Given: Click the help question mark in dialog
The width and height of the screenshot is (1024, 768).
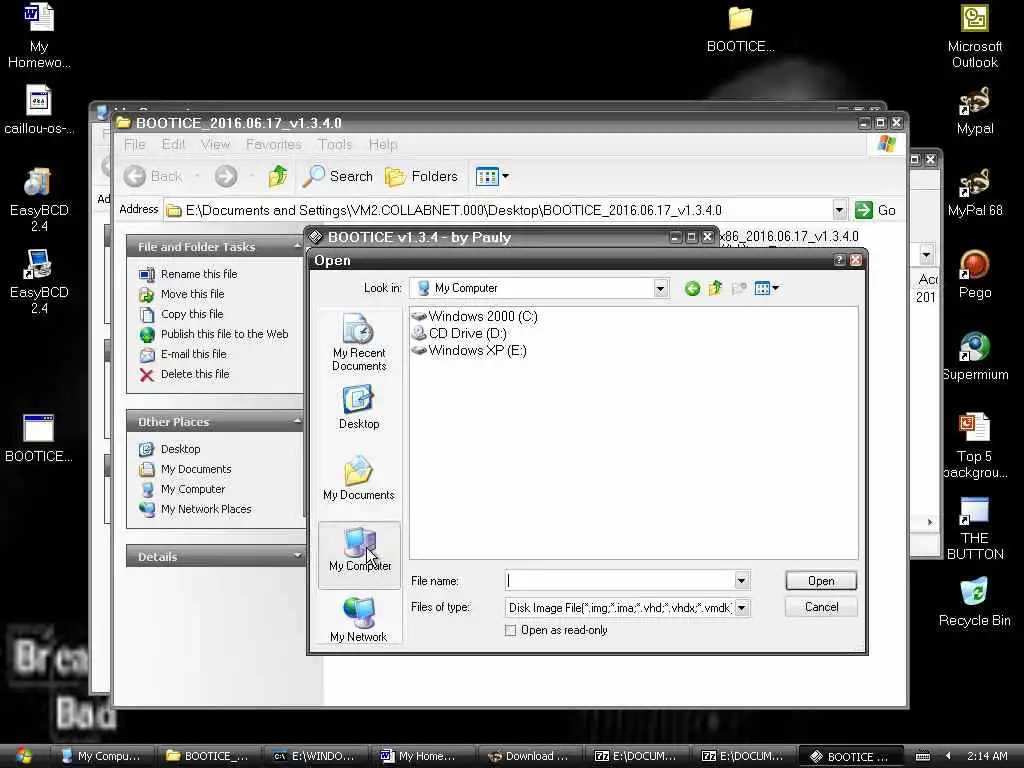Looking at the screenshot, I should click(x=839, y=260).
